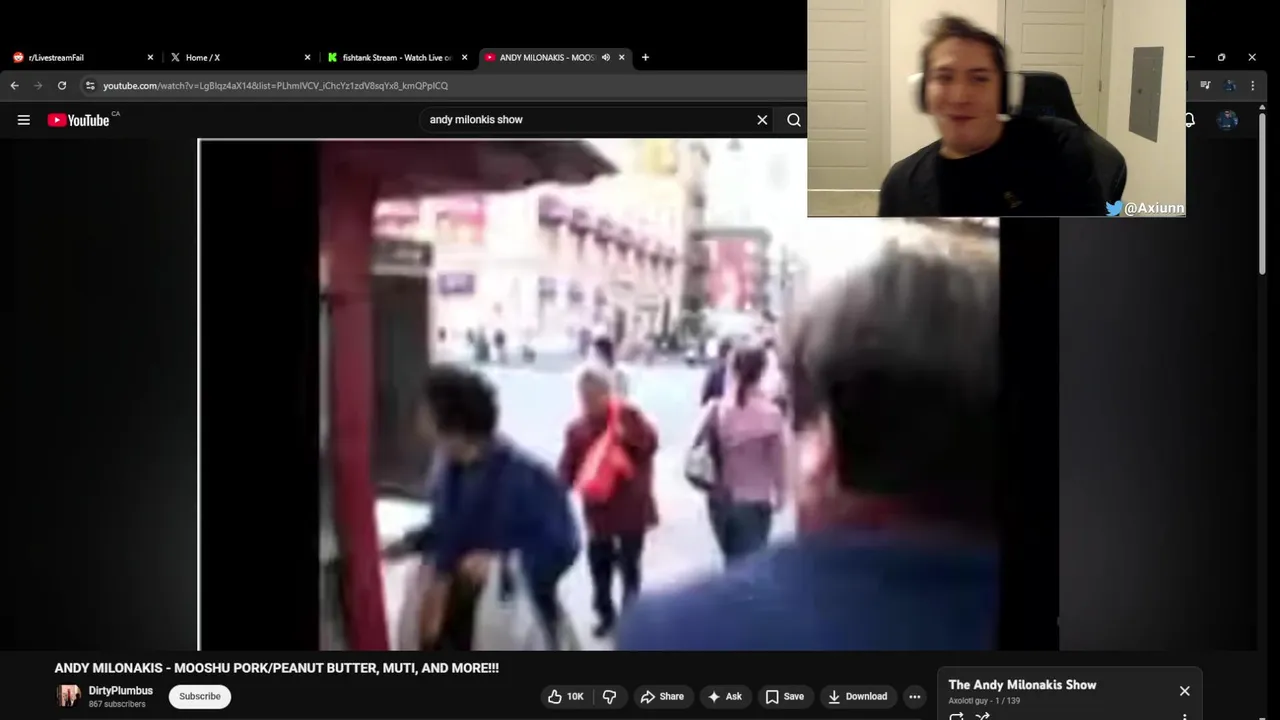1280x720 pixels.
Task: Save video to a playlist
Action: tap(784, 697)
